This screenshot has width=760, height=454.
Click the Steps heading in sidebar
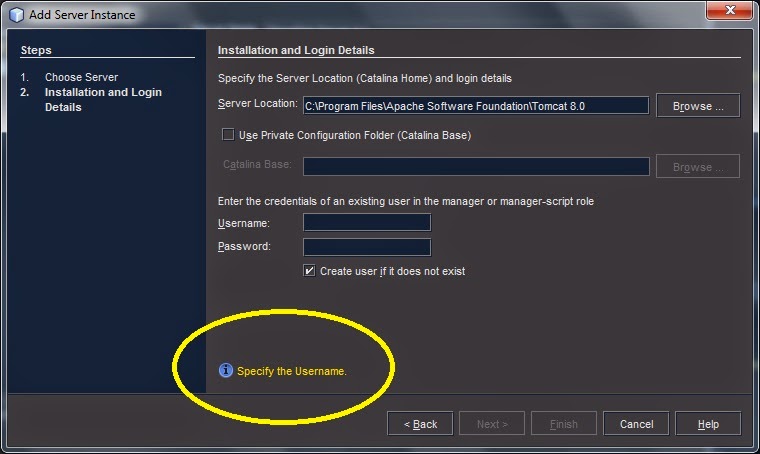click(x=36, y=50)
